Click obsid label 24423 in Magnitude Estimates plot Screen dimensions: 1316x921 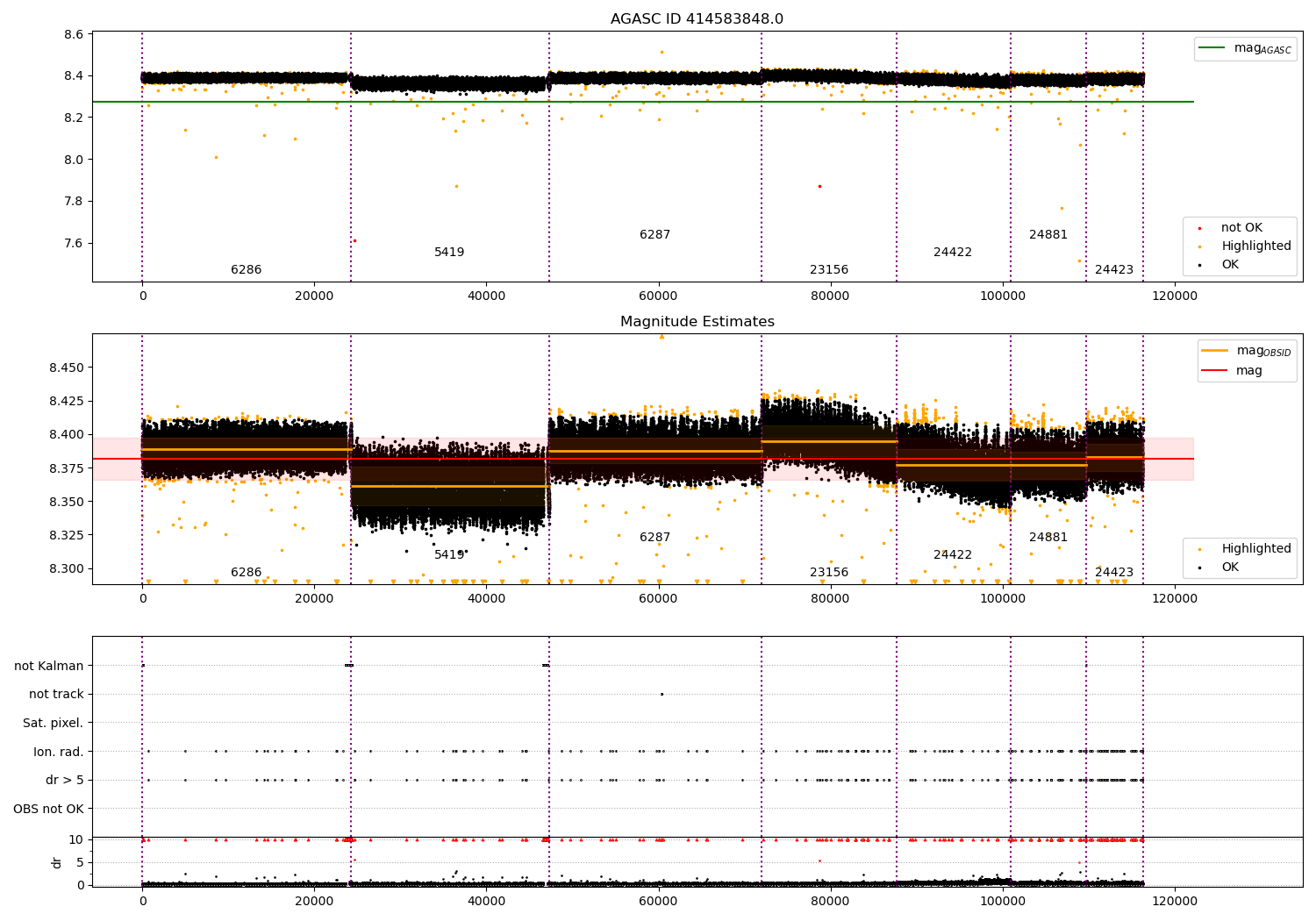click(1114, 573)
